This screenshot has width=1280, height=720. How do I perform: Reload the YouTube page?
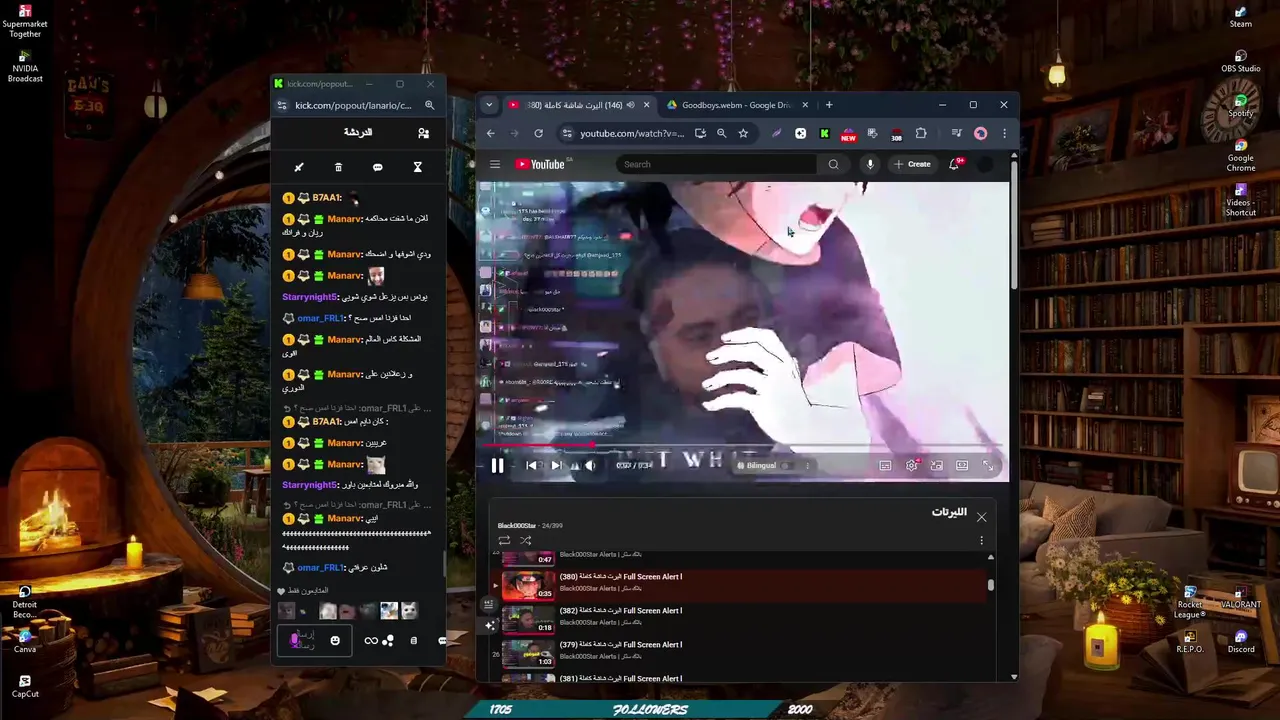pyautogui.click(x=538, y=133)
